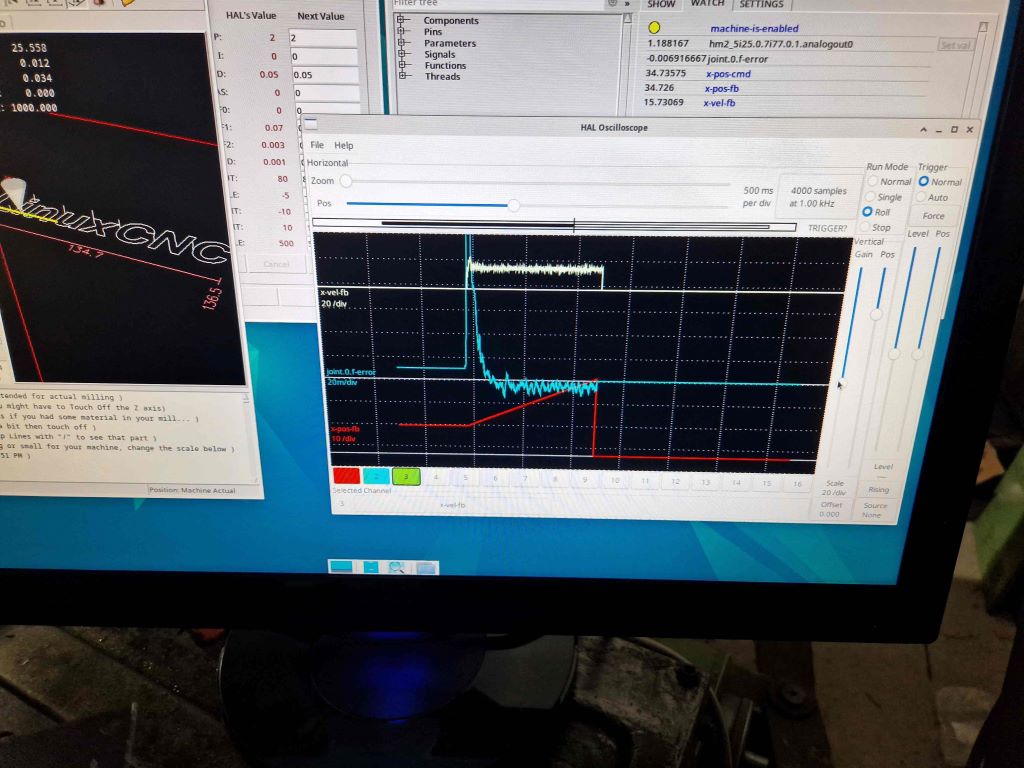The image size is (1024, 768).
Task: Click the Set val button
Action: point(955,45)
